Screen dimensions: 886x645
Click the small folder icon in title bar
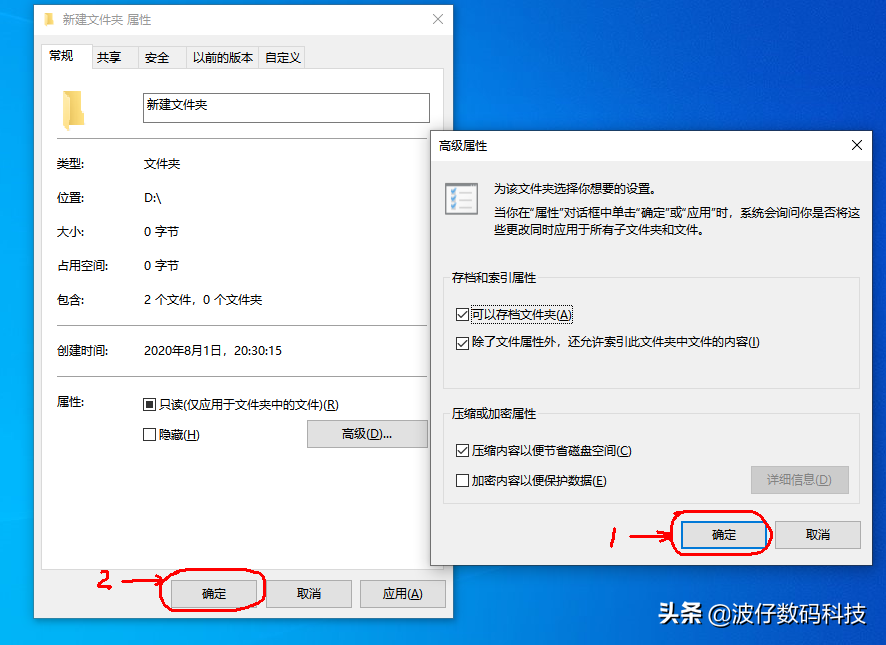[x=50, y=20]
